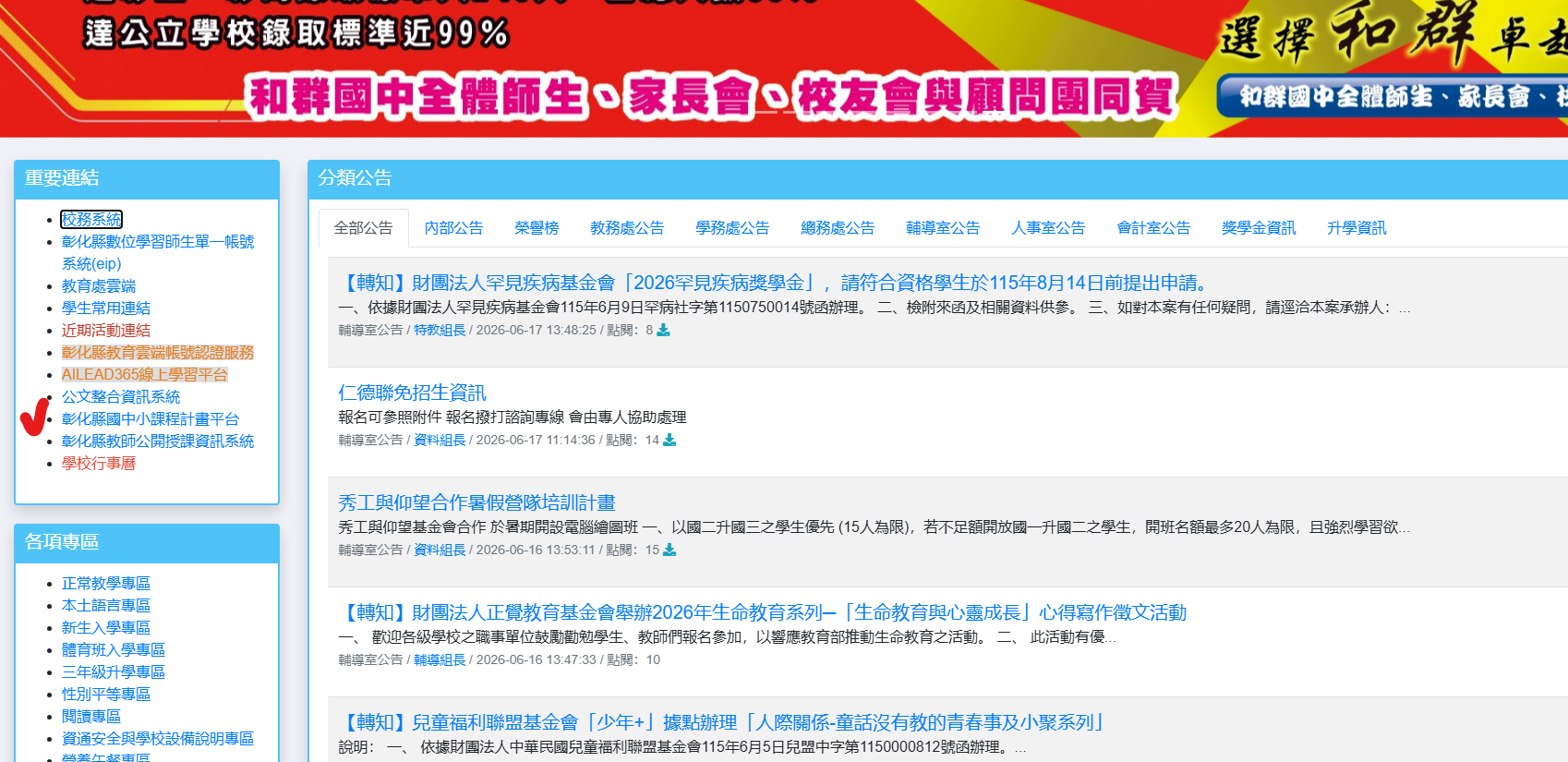Screen dimensions: 1568x762
Task: Switch to the 全部公告 tab
Action: [x=363, y=228]
